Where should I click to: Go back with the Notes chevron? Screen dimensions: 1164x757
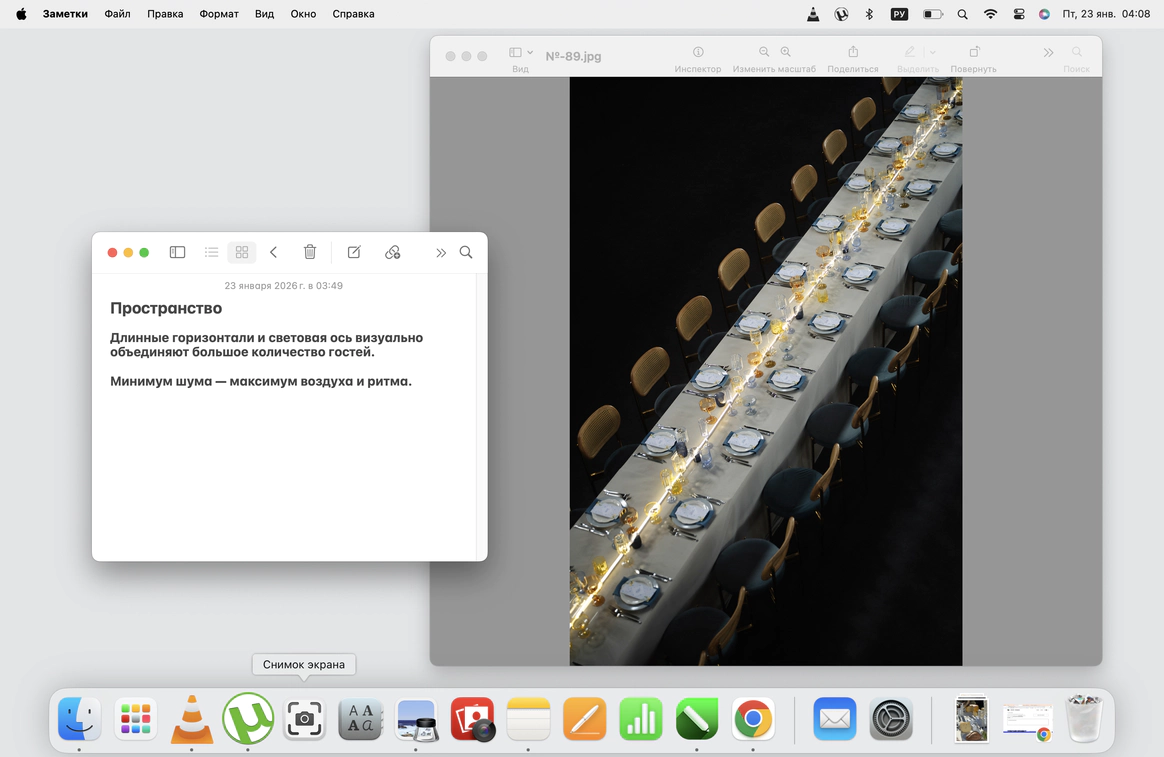click(273, 253)
